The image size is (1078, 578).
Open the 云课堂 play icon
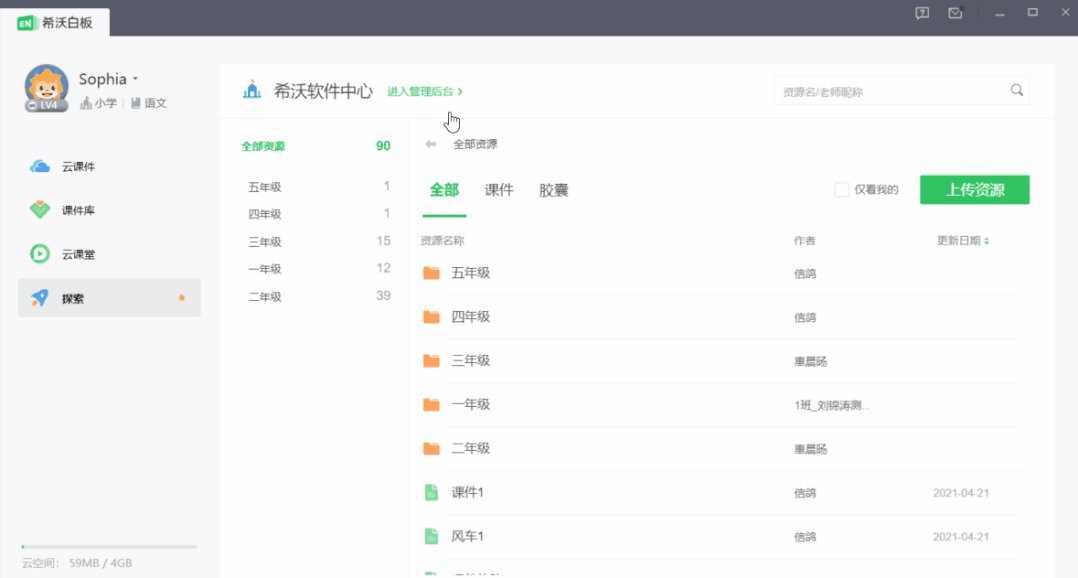coord(40,254)
